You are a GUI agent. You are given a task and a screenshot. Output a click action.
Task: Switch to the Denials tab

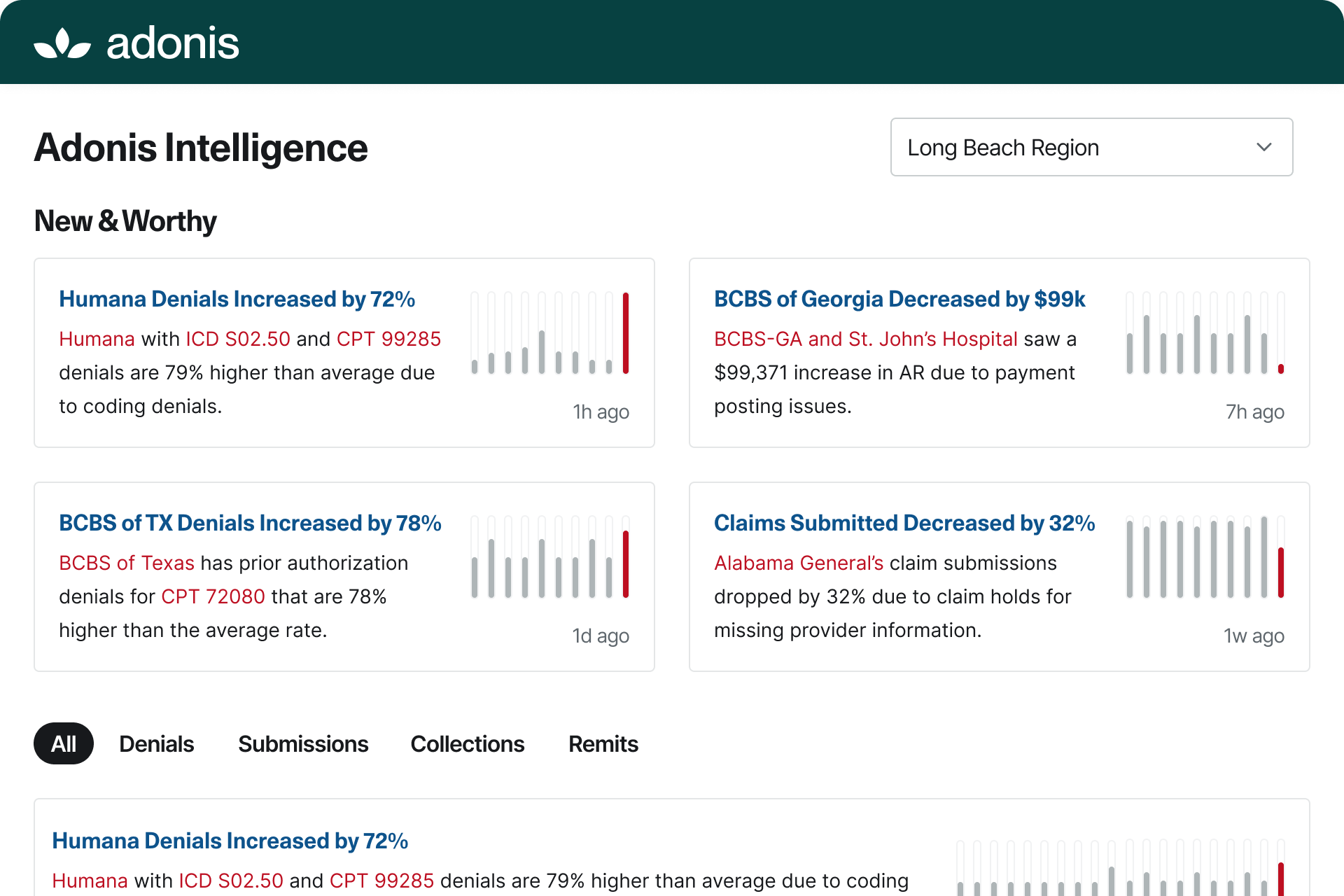157,743
